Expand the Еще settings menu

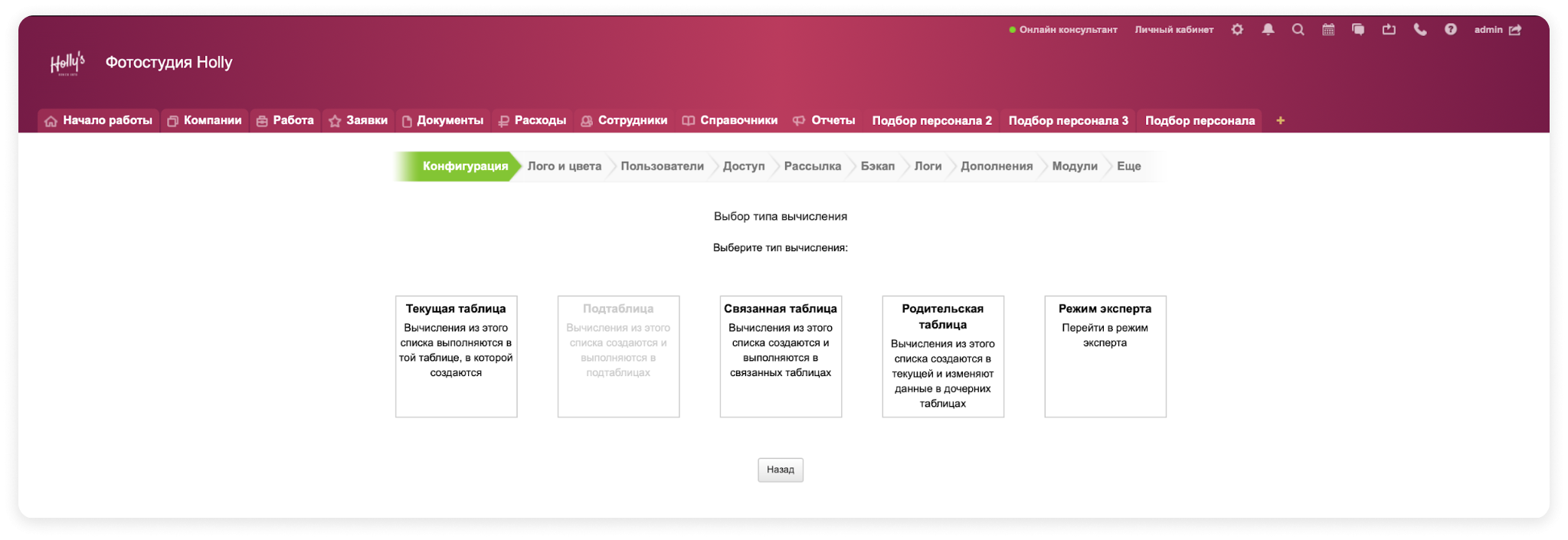pos(1128,166)
